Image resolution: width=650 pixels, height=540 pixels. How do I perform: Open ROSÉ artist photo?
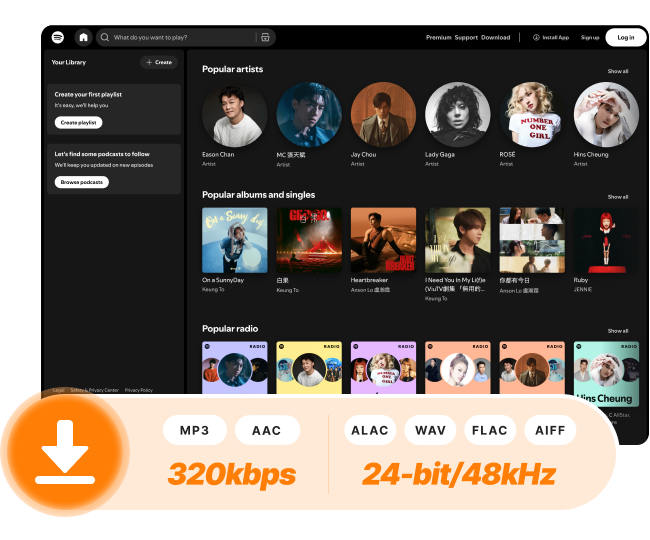532,115
